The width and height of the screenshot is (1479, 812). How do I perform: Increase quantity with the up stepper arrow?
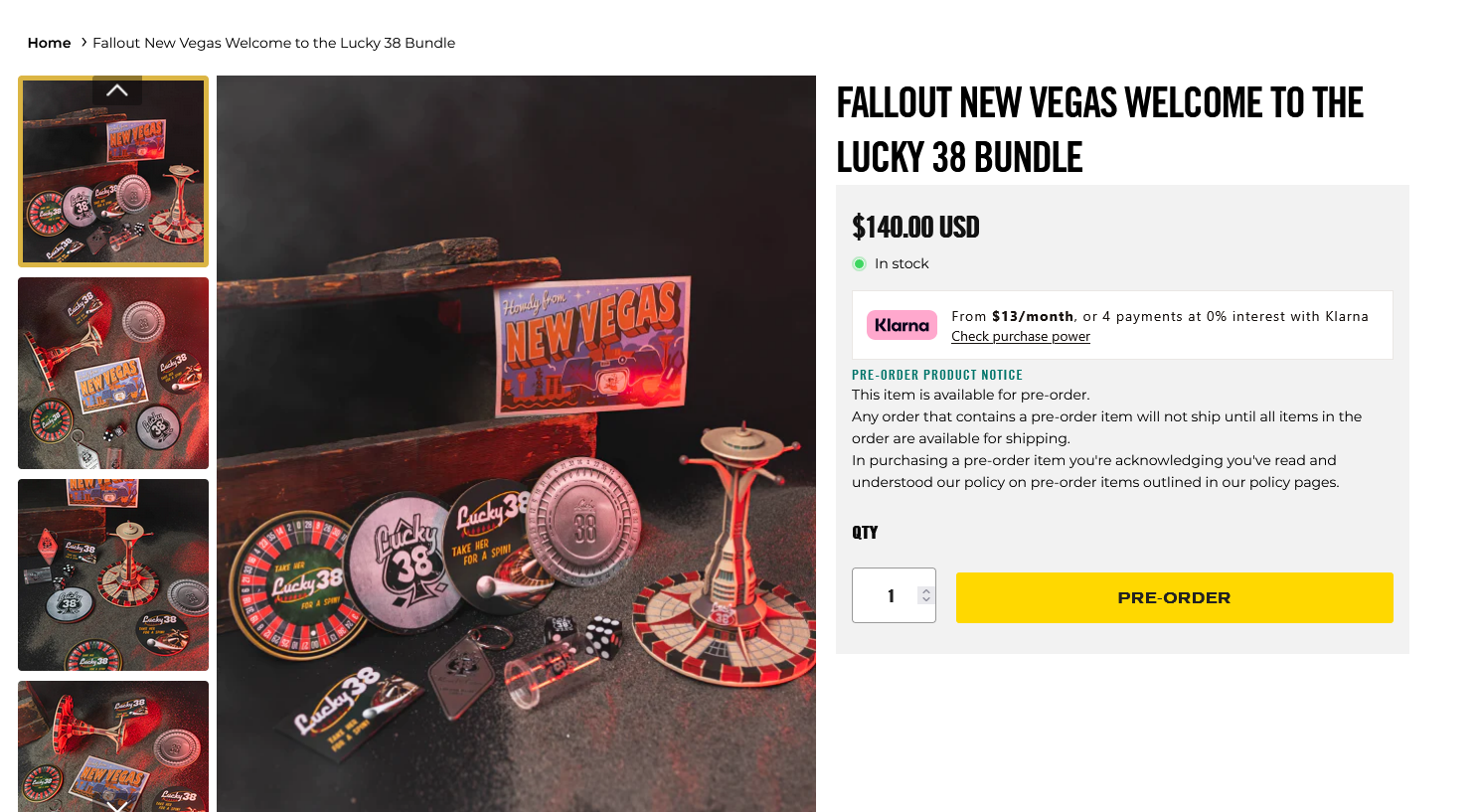coord(926,591)
